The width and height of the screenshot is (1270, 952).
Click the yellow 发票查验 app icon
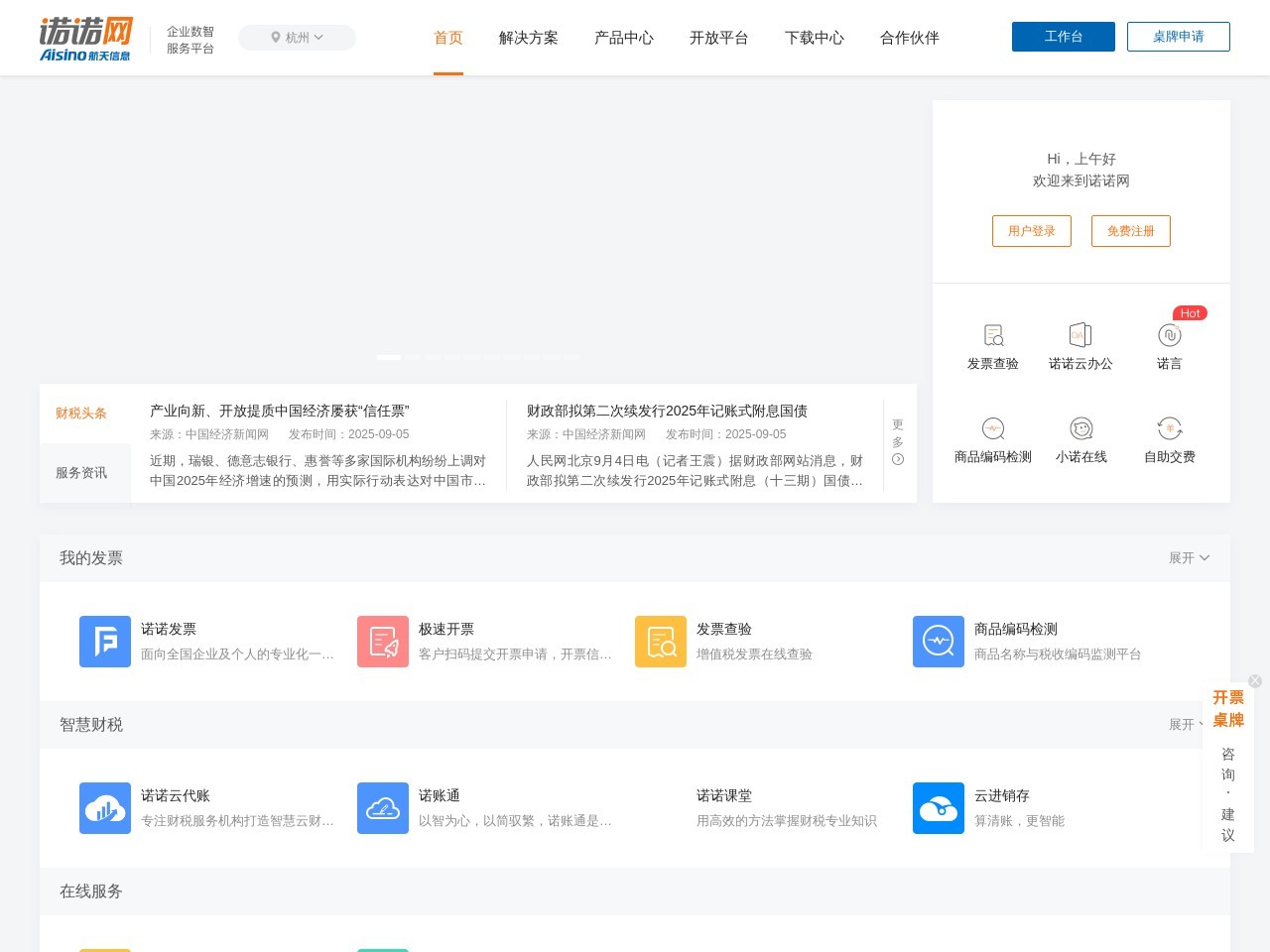(x=661, y=642)
